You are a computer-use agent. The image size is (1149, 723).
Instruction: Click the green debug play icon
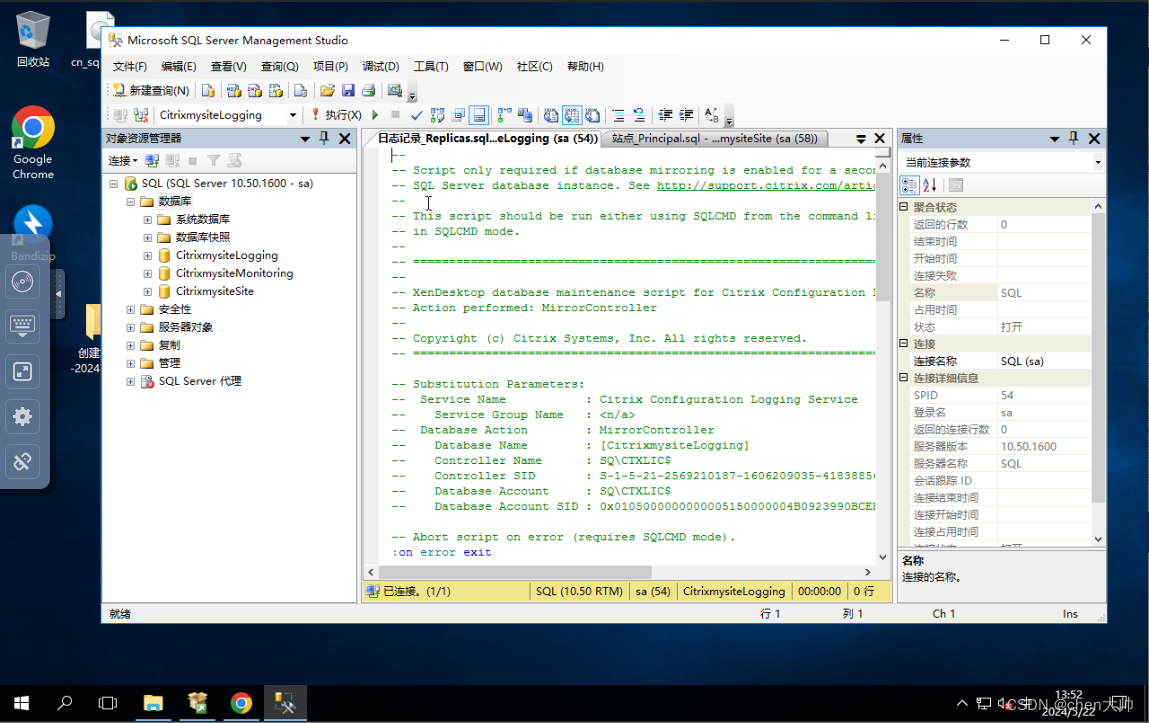(x=375, y=115)
